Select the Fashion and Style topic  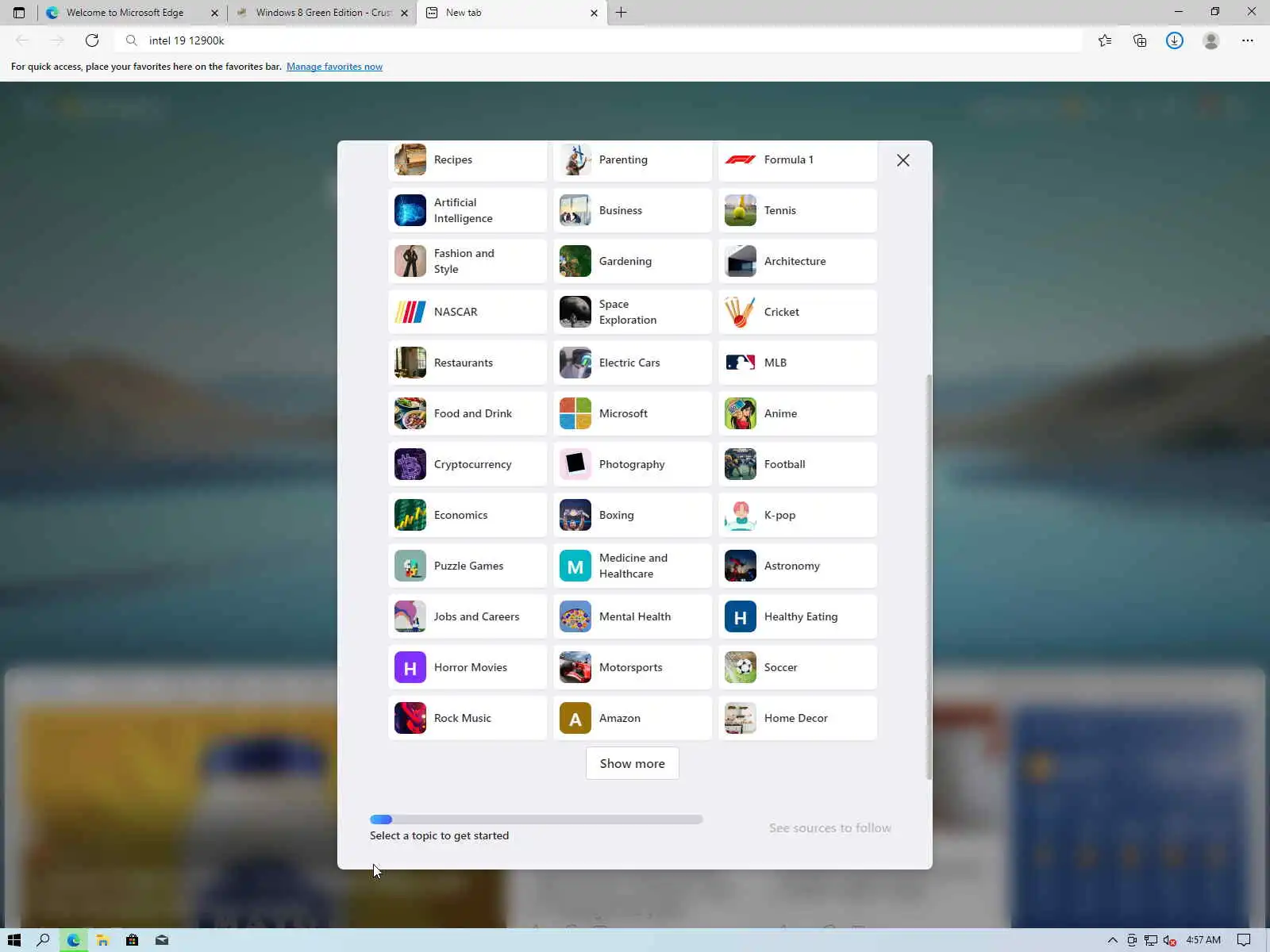468,261
